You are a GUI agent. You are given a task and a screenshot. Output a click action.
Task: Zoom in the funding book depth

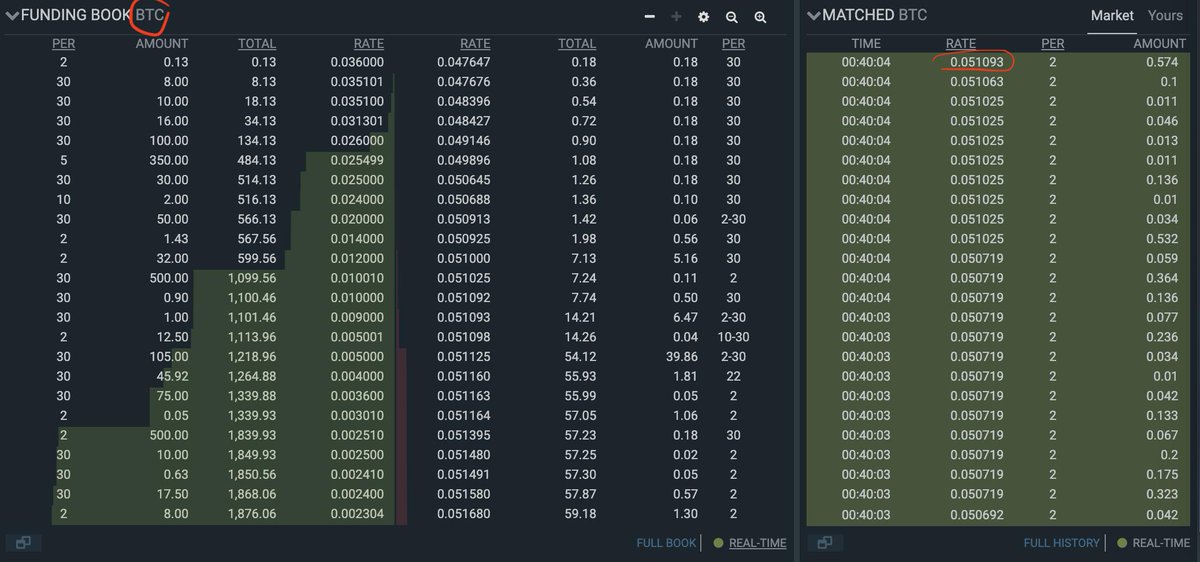760,17
